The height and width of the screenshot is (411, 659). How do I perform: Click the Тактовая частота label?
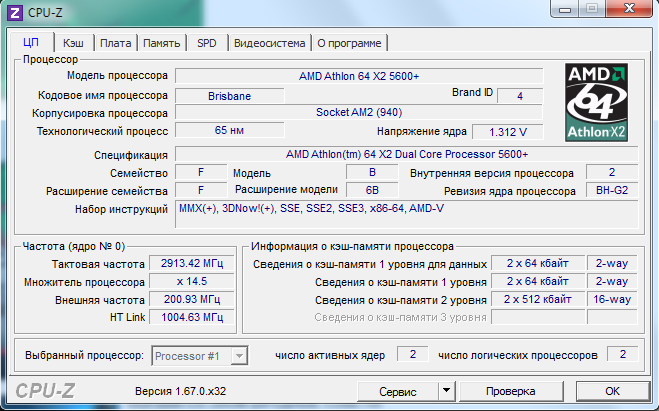click(x=98, y=264)
